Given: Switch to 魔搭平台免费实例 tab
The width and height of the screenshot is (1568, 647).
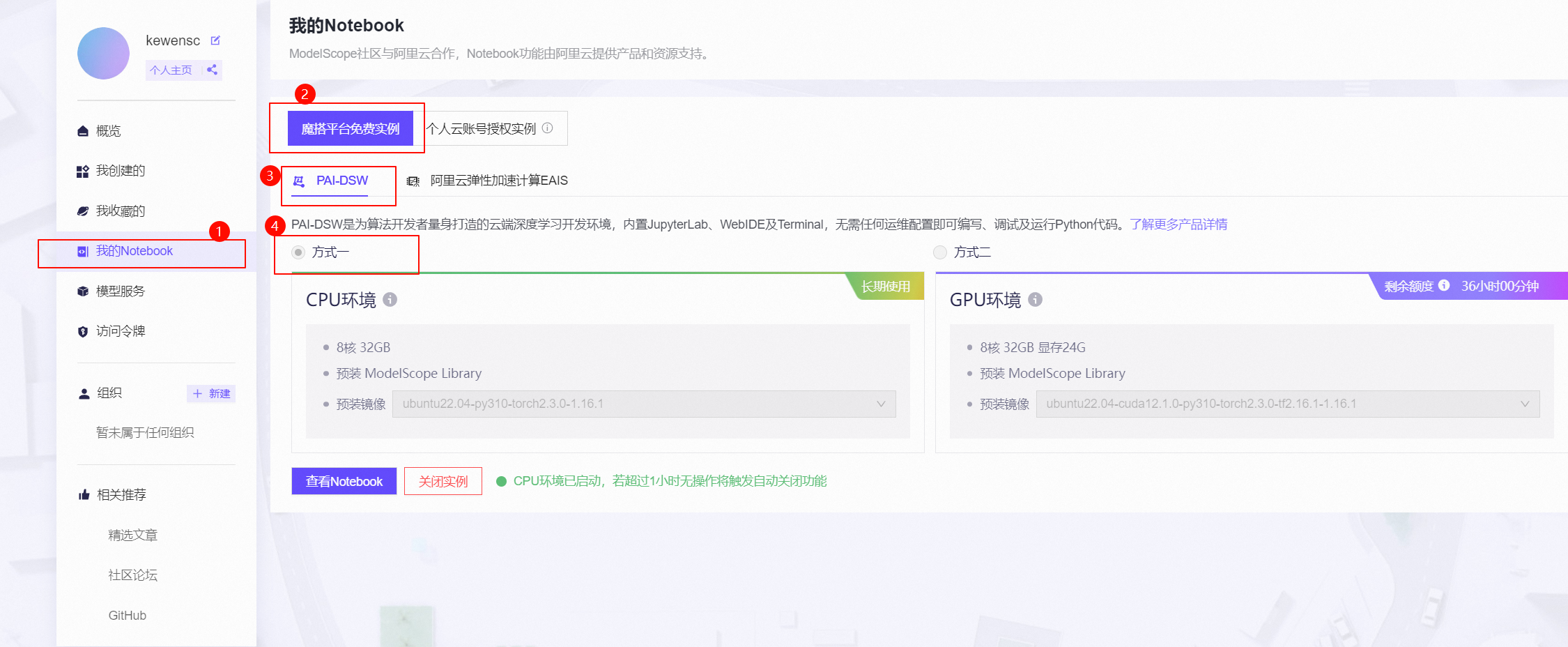Looking at the screenshot, I should tap(351, 129).
